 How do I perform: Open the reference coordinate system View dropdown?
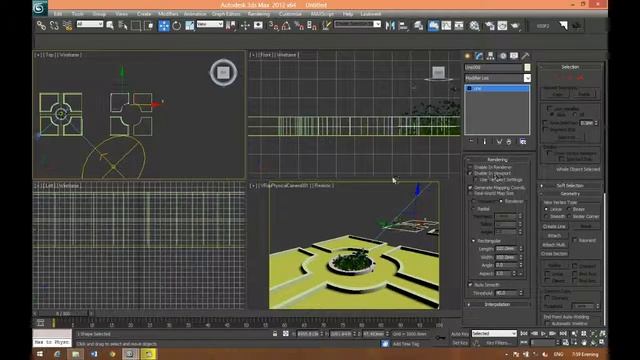coord(210,24)
